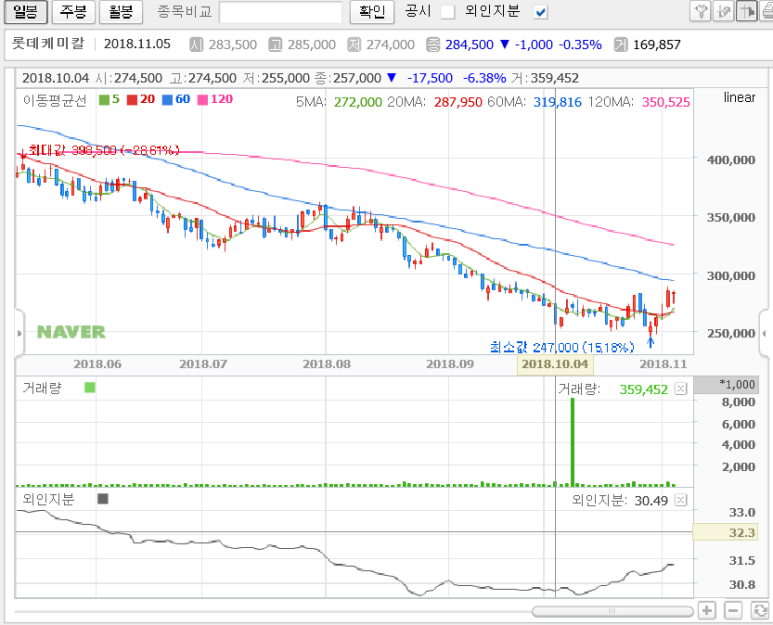
Task: Click the pin icon in top toolbar
Action: coord(702,11)
